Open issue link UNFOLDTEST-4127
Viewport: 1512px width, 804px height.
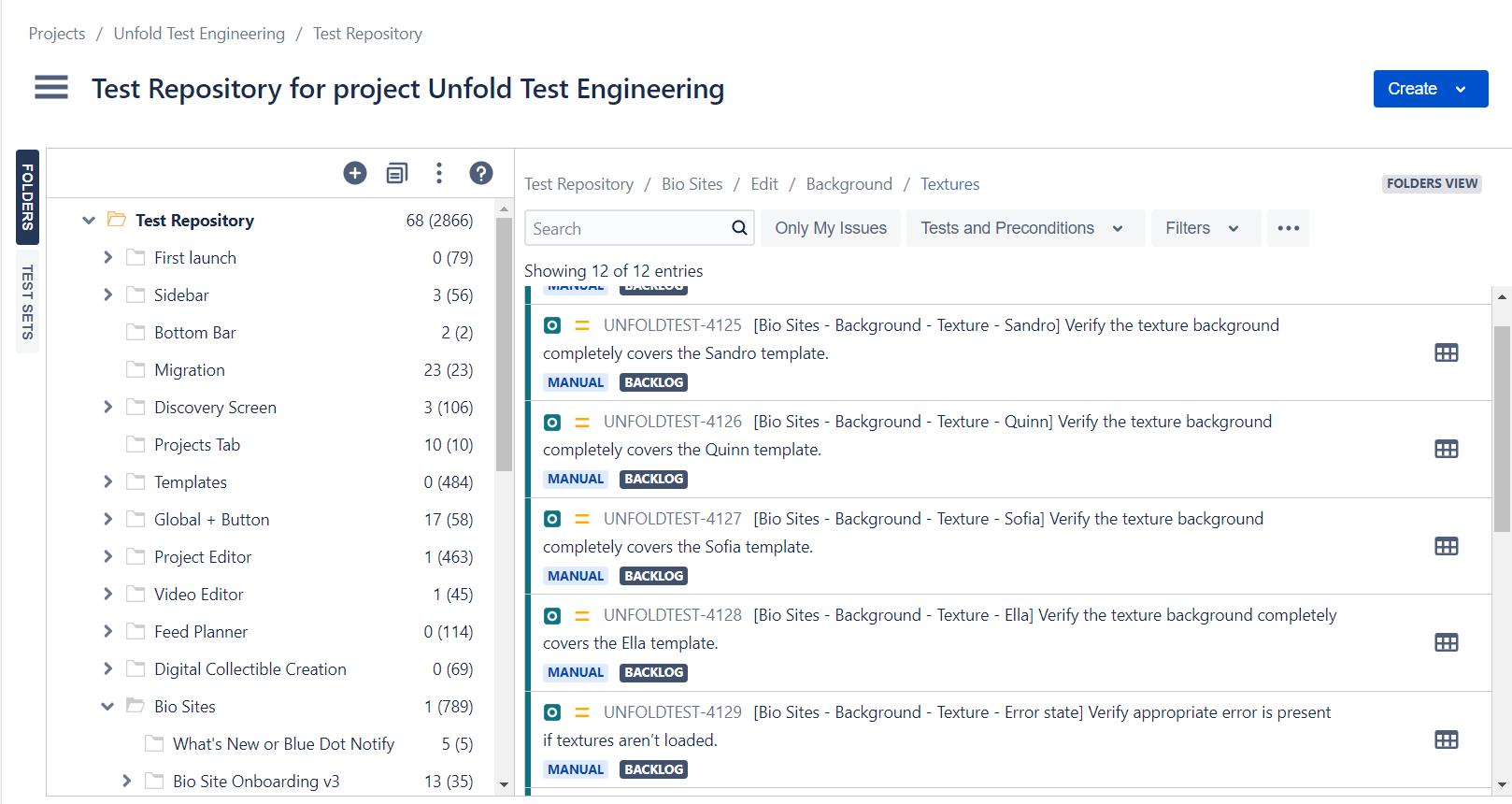(x=673, y=519)
